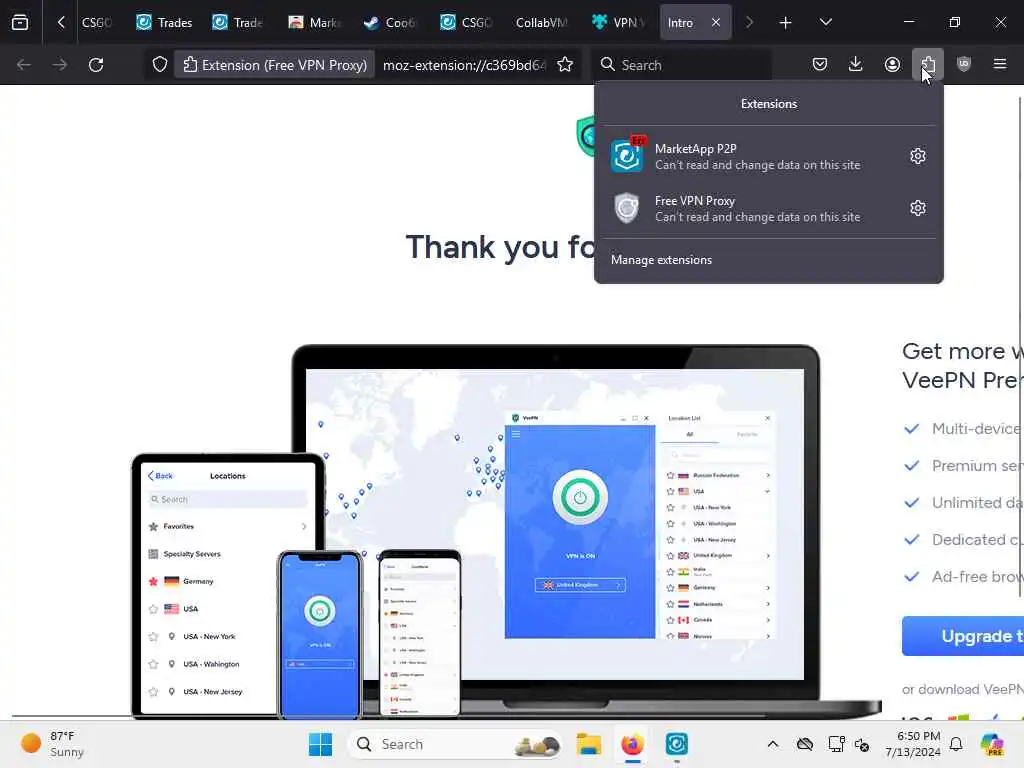Switch to the first CSGO tab
Image resolution: width=1024 pixels, height=768 pixels.
click(97, 22)
